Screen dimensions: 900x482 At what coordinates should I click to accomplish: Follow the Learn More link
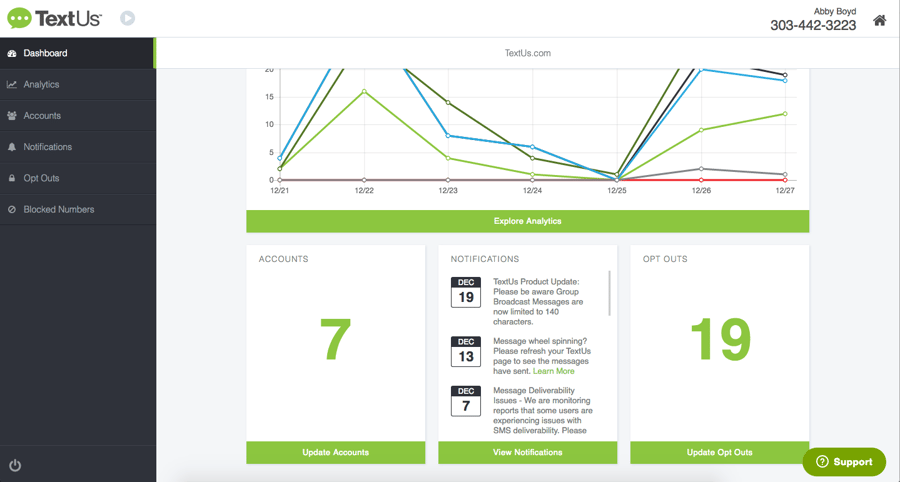click(553, 371)
